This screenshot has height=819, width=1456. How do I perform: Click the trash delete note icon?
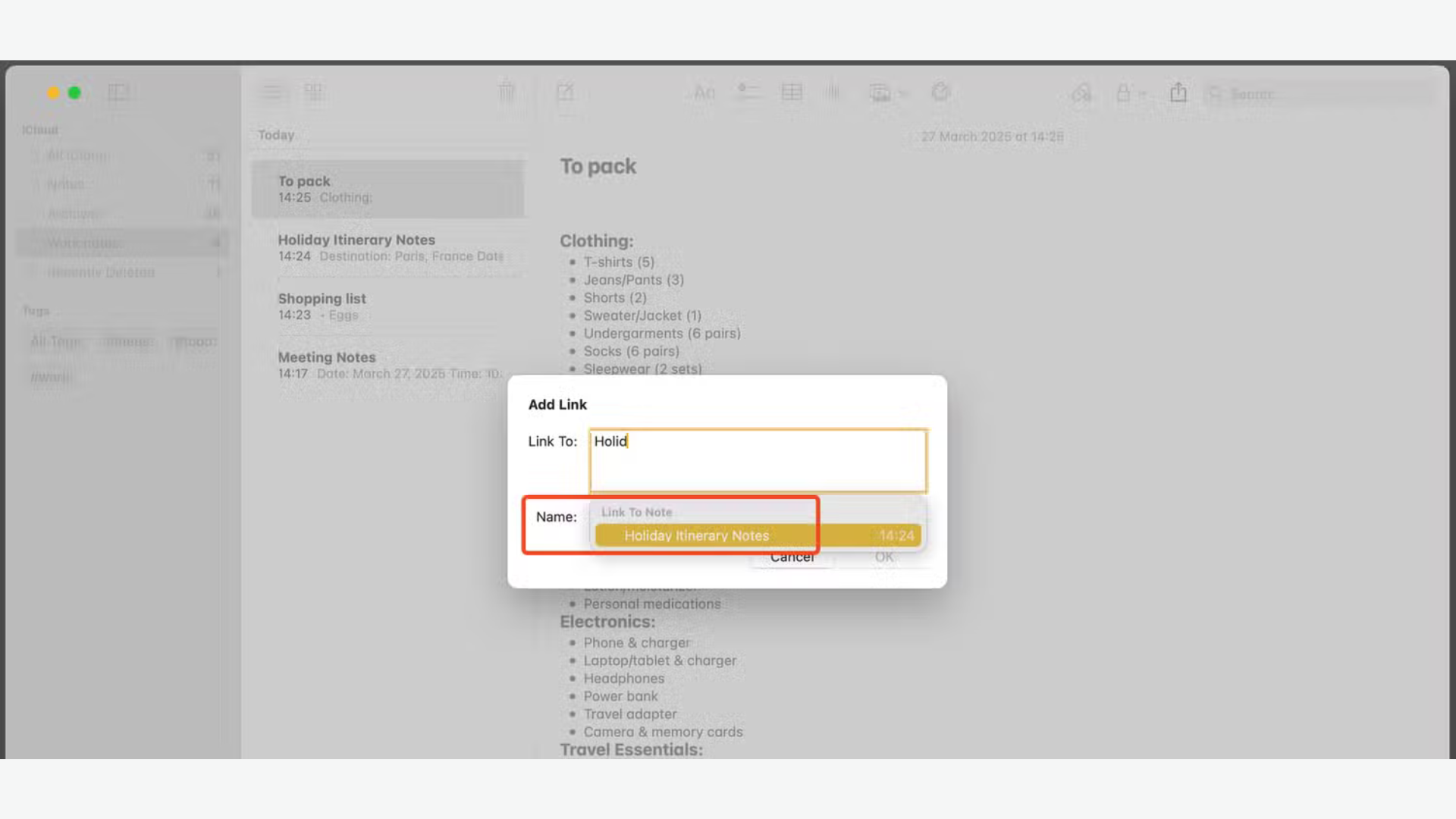pyautogui.click(x=507, y=93)
